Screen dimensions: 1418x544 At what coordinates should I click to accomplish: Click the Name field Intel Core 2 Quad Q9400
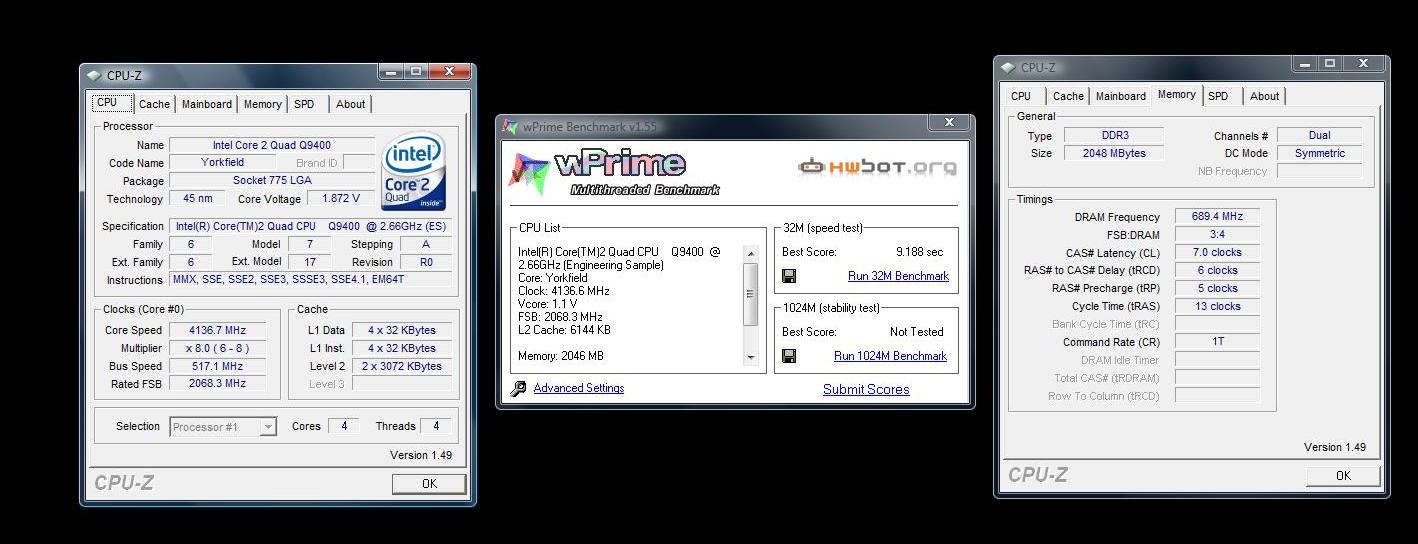(272, 145)
